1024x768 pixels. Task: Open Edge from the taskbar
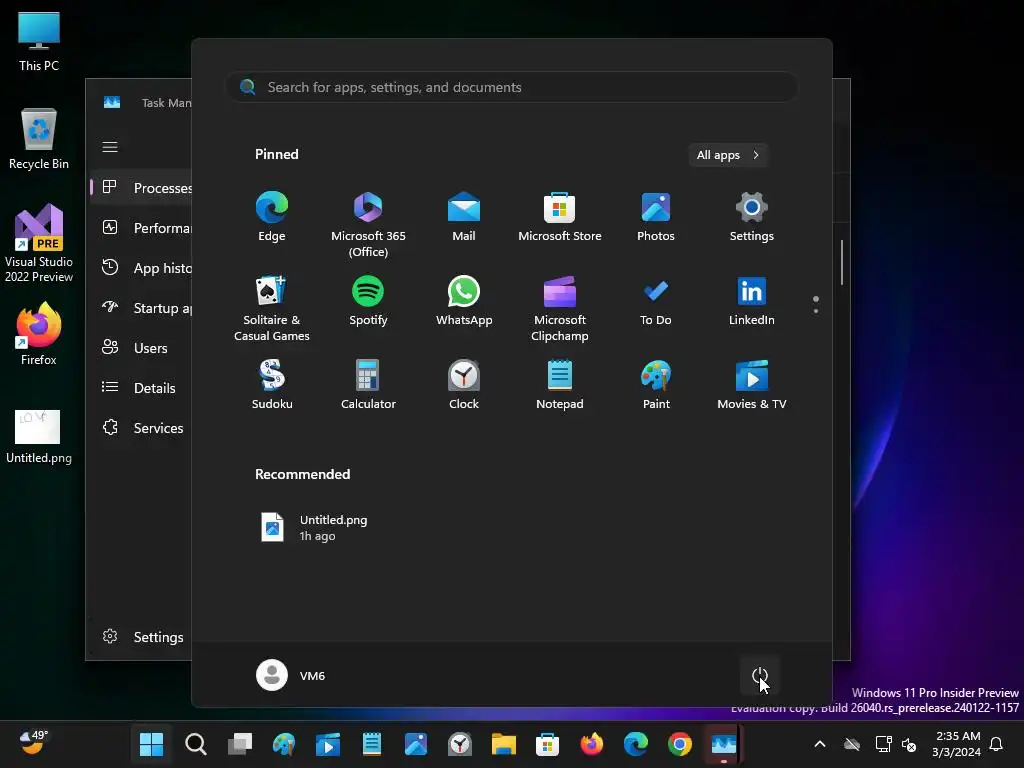[635, 744]
